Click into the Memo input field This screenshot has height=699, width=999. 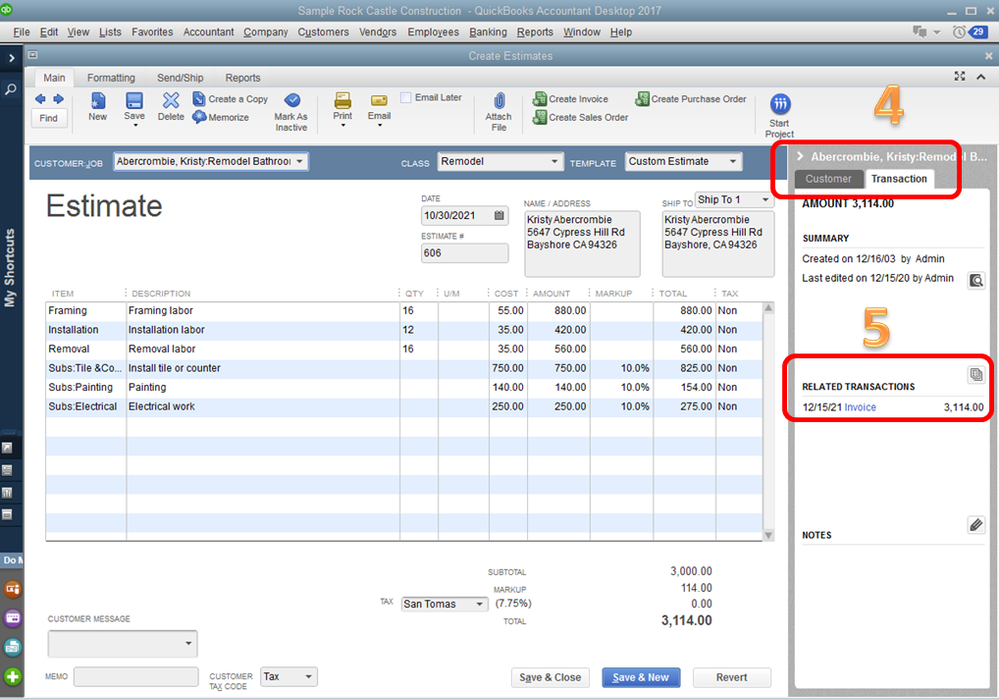tap(135, 677)
